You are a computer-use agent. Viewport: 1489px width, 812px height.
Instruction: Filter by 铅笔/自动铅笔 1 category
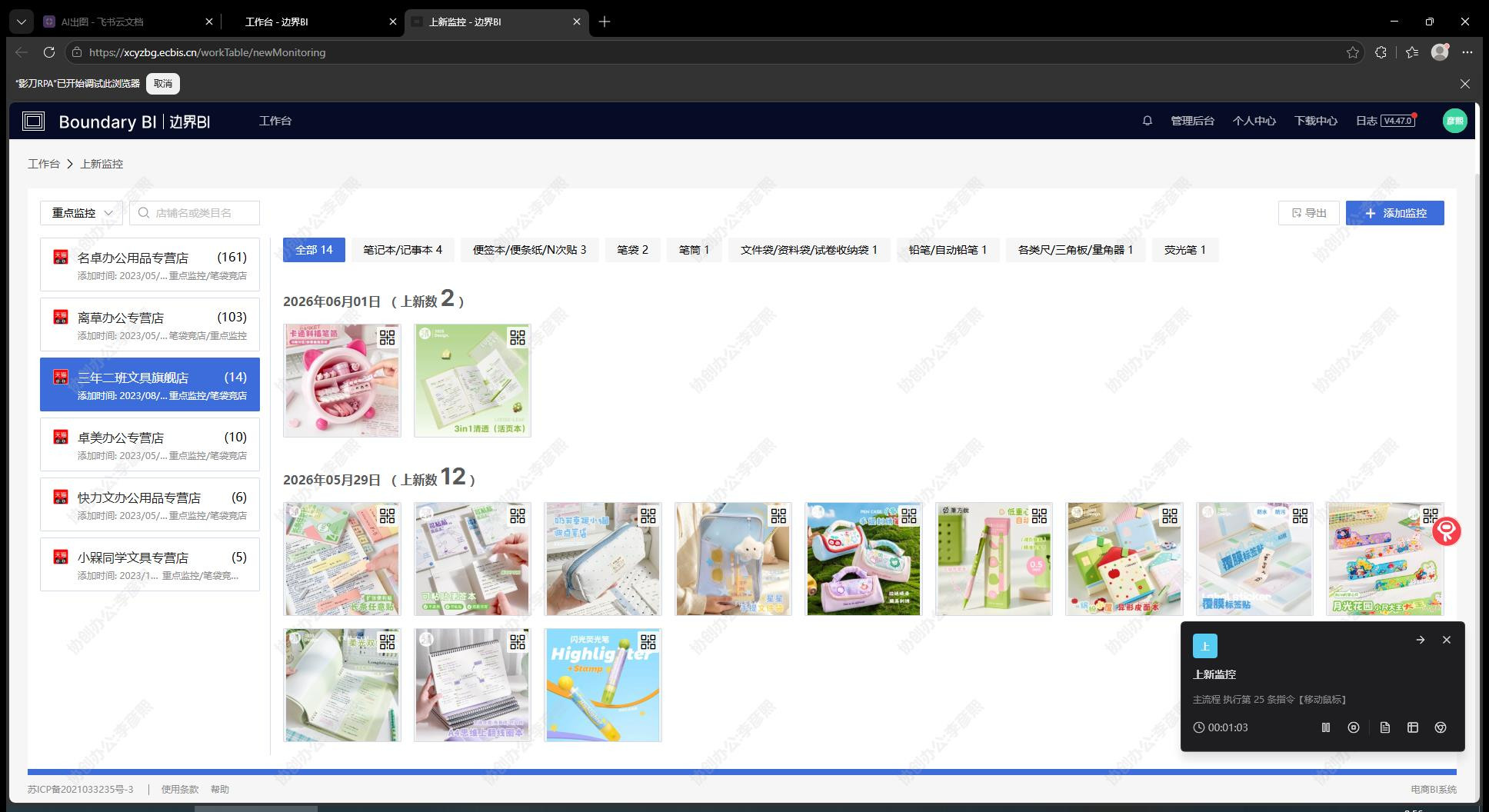point(948,250)
